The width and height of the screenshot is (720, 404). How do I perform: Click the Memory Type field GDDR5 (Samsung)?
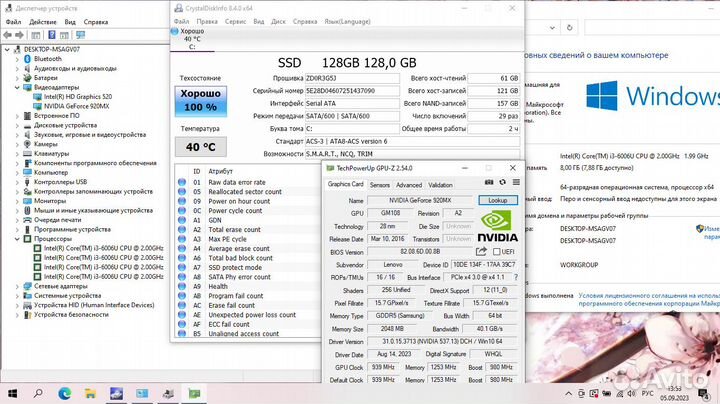tap(399, 316)
